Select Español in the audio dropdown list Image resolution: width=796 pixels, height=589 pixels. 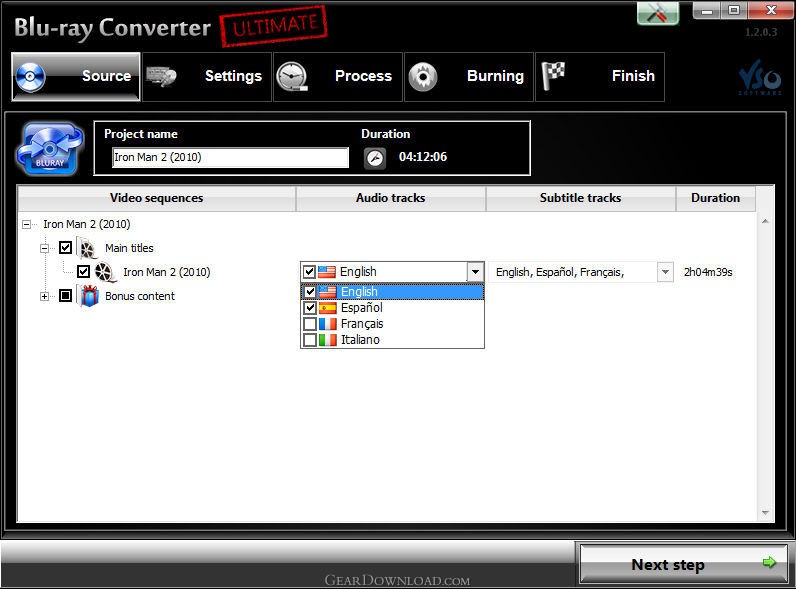(392, 308)
